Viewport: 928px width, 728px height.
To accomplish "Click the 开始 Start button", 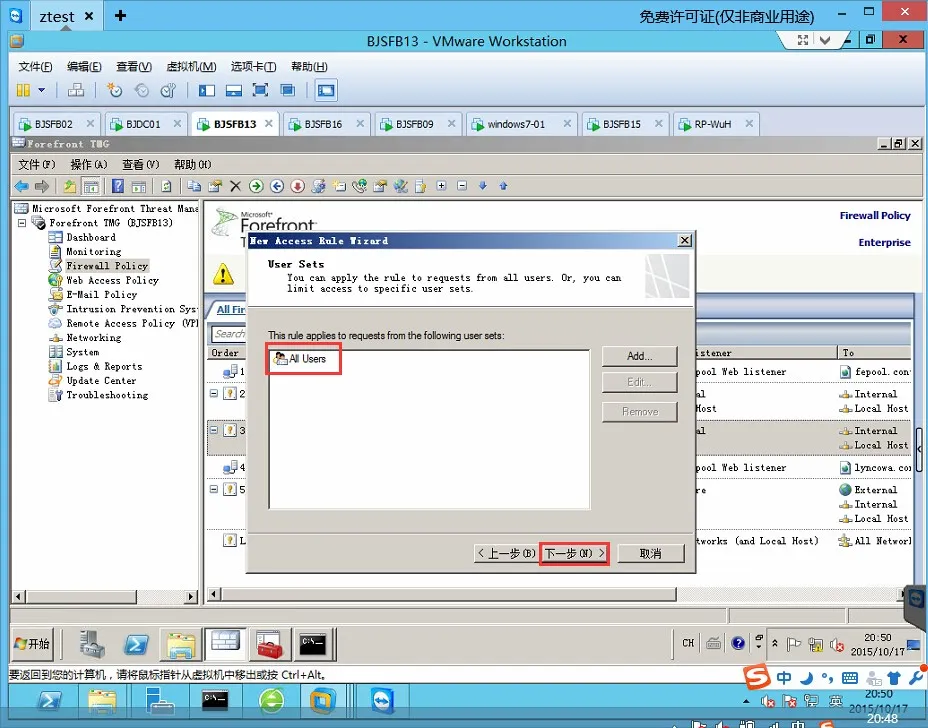I will (33, 644).
